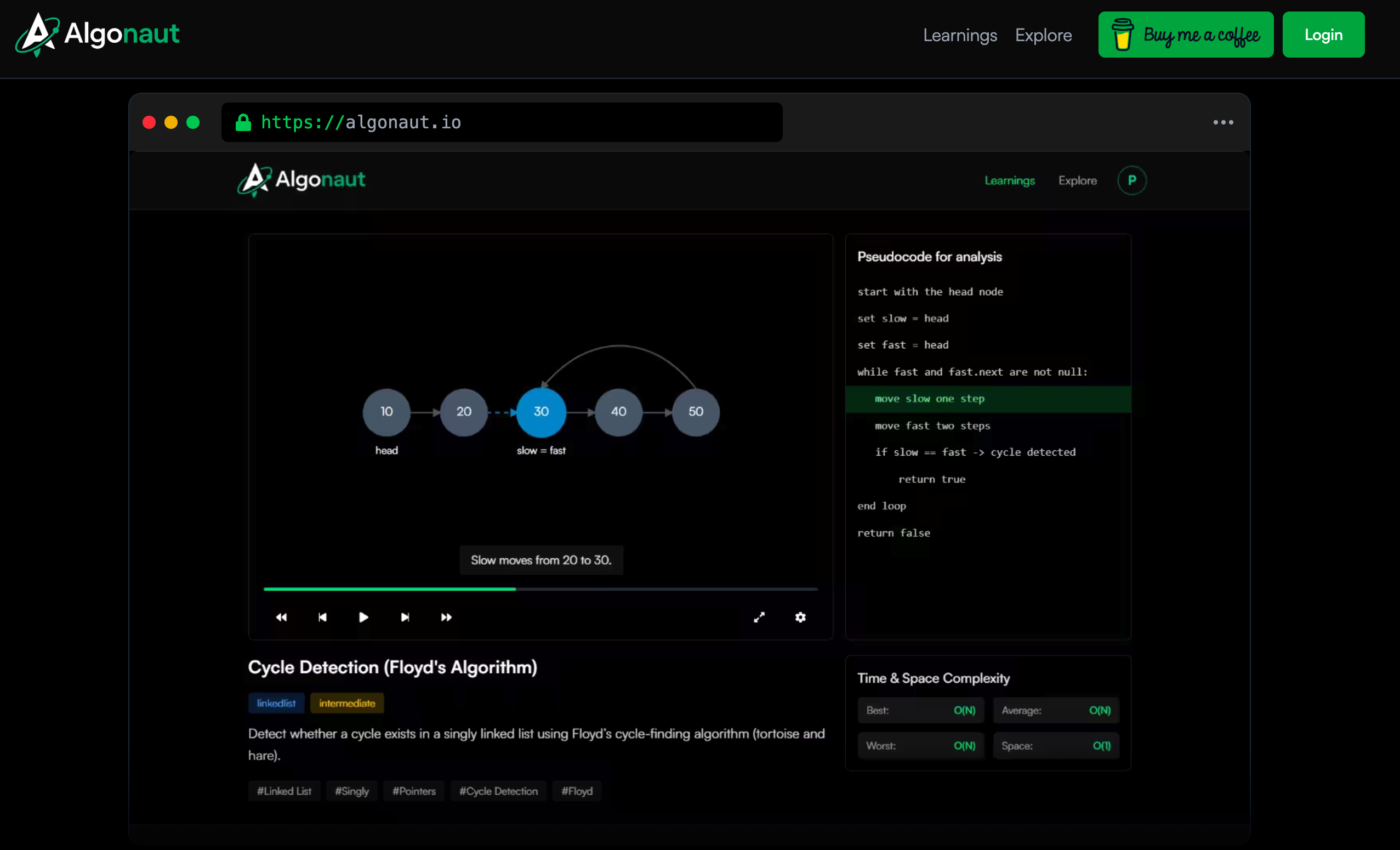
Task: Select the linkedlist category tag
Action: click(x=276, y=702)
